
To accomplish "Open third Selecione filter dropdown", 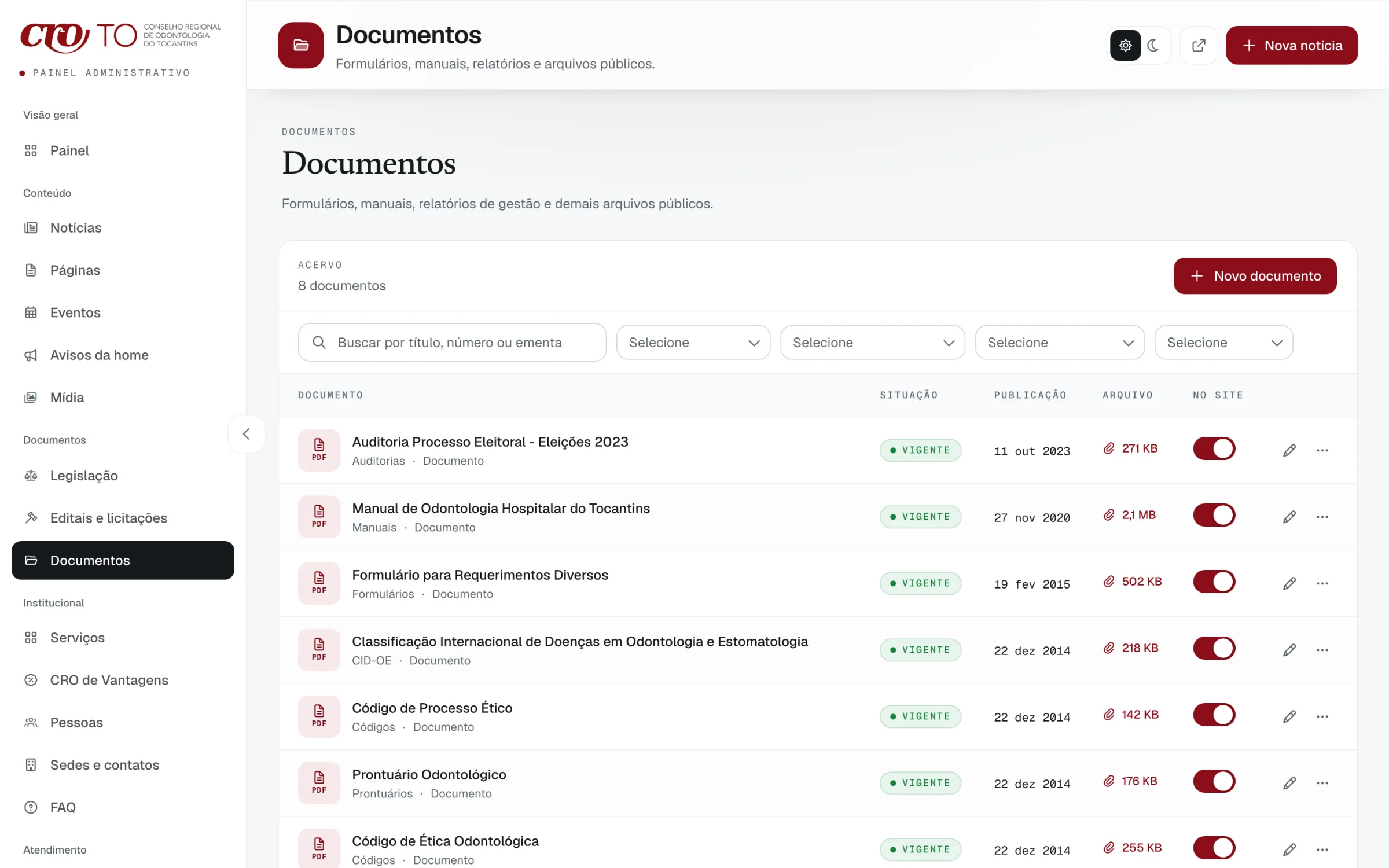I will [x=1060, y=343].
